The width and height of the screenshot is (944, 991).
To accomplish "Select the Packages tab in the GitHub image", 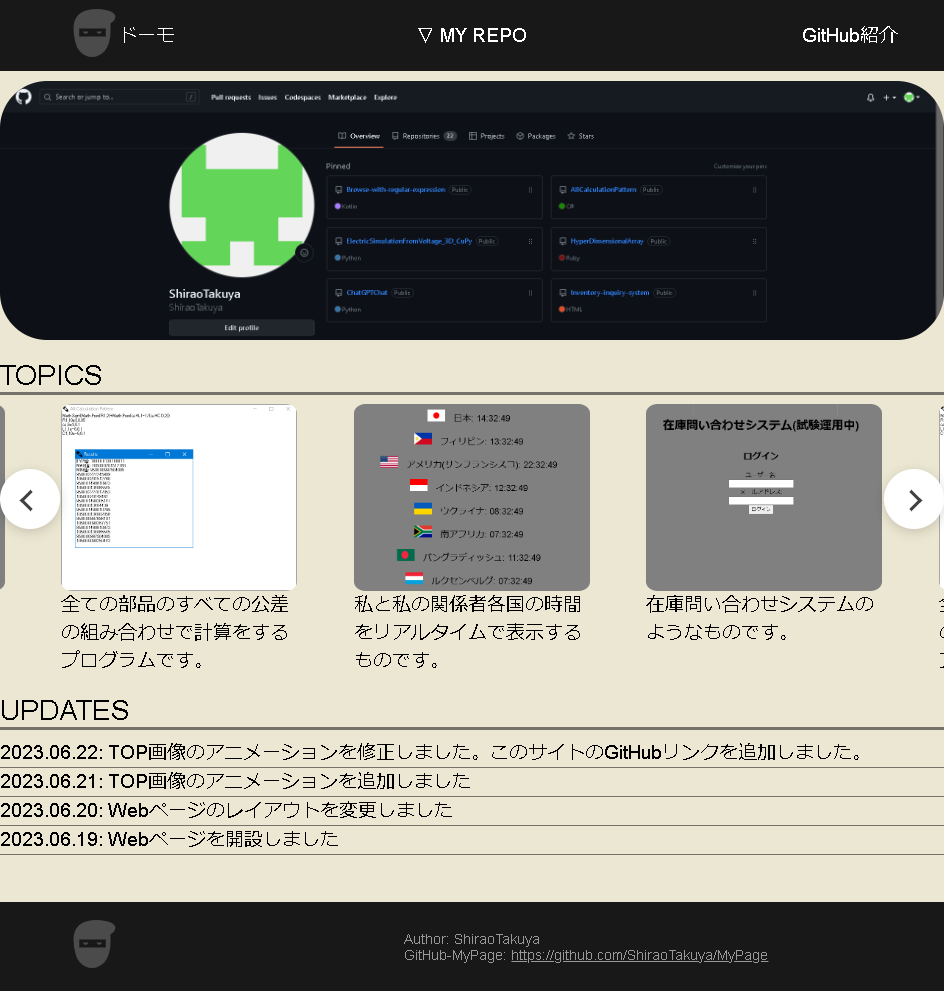I will pyautogui.click(x=536, y=136).
